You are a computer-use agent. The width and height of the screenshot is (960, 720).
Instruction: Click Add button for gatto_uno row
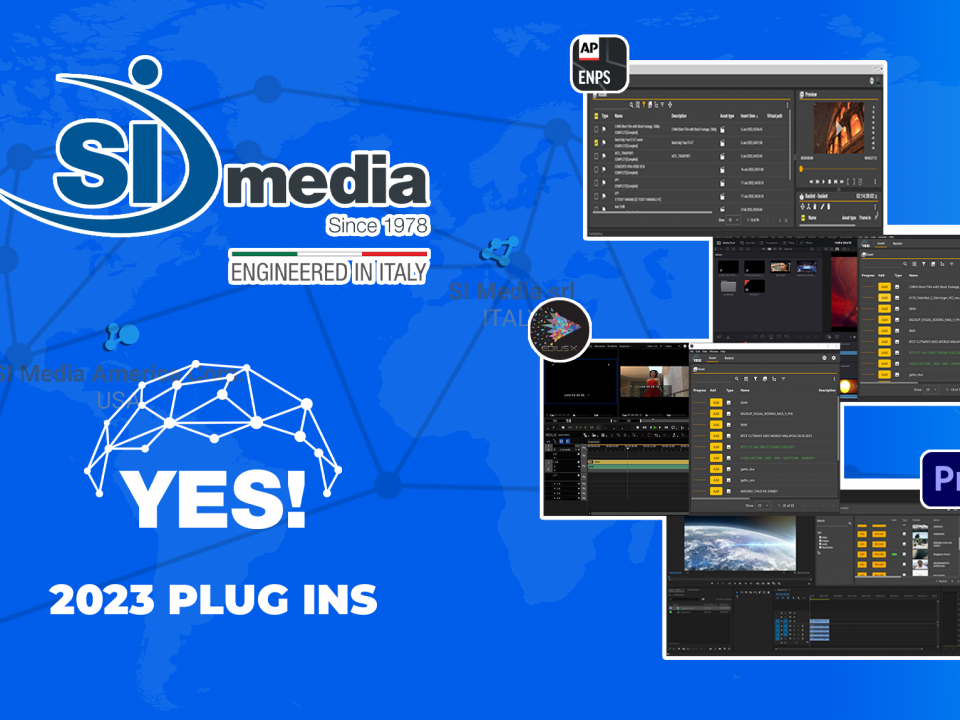716,480
